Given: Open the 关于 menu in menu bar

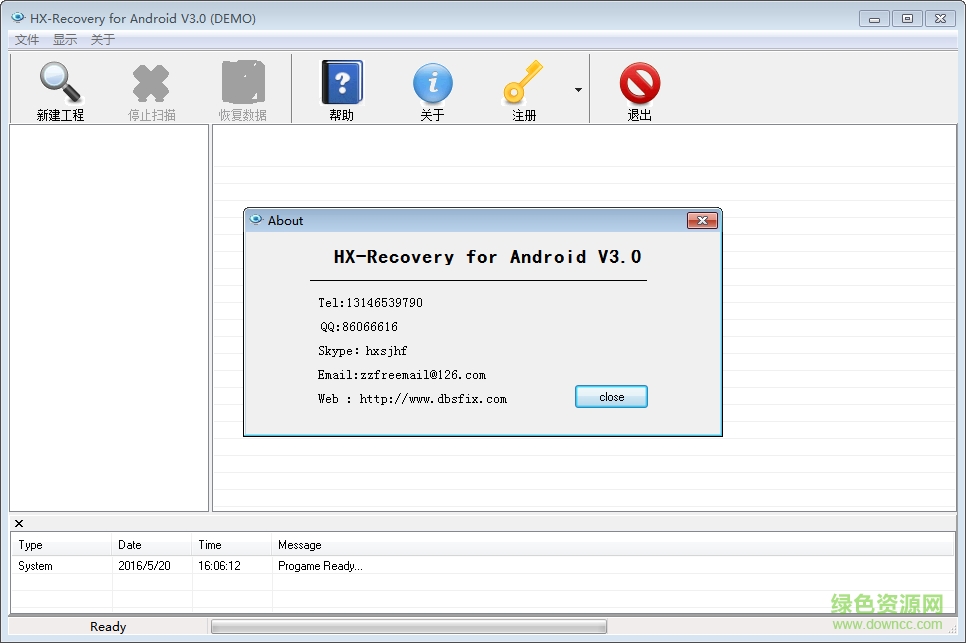Looking at the screenshot, I should point(103,40).
